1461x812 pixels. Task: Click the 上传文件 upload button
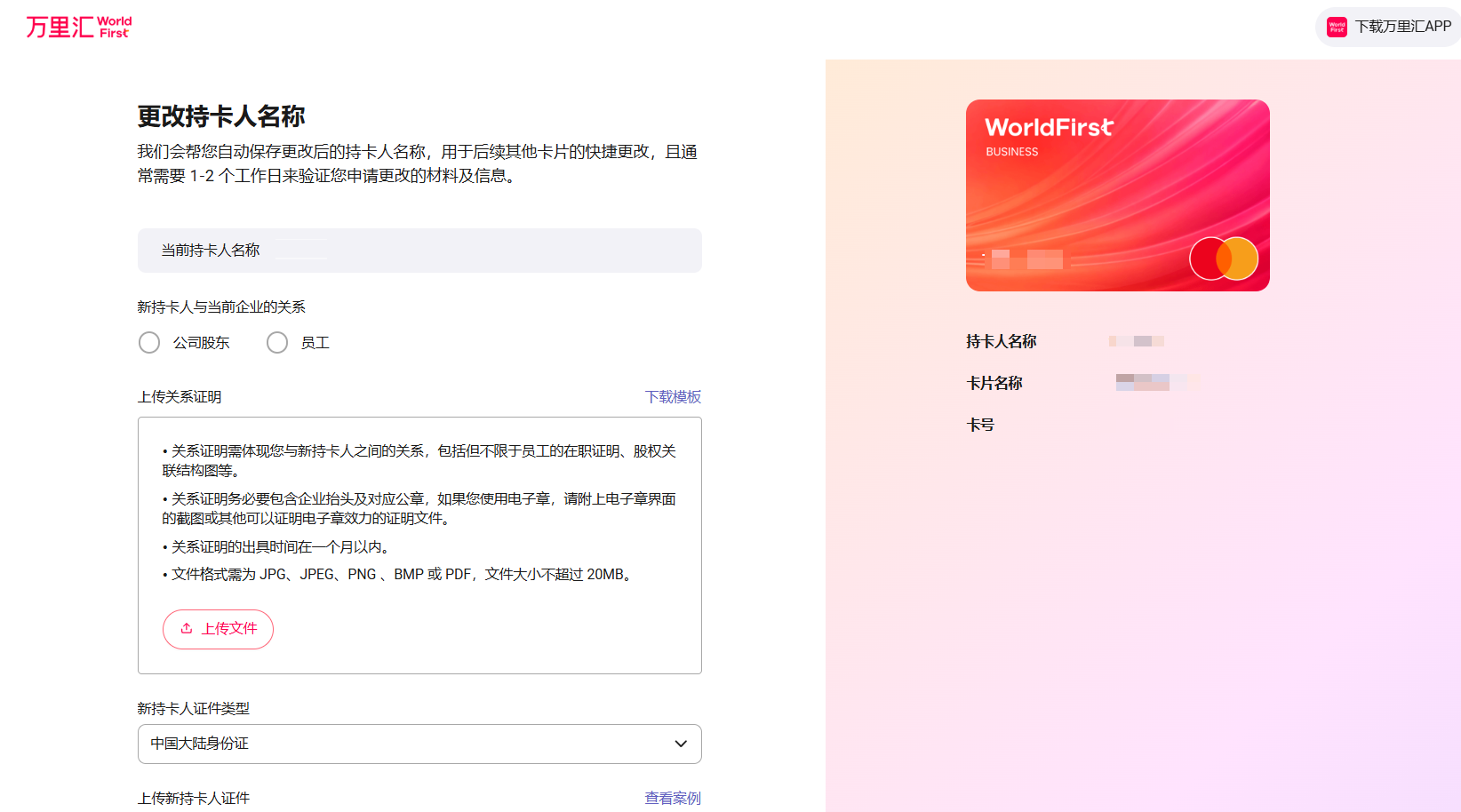click(218, 629)
